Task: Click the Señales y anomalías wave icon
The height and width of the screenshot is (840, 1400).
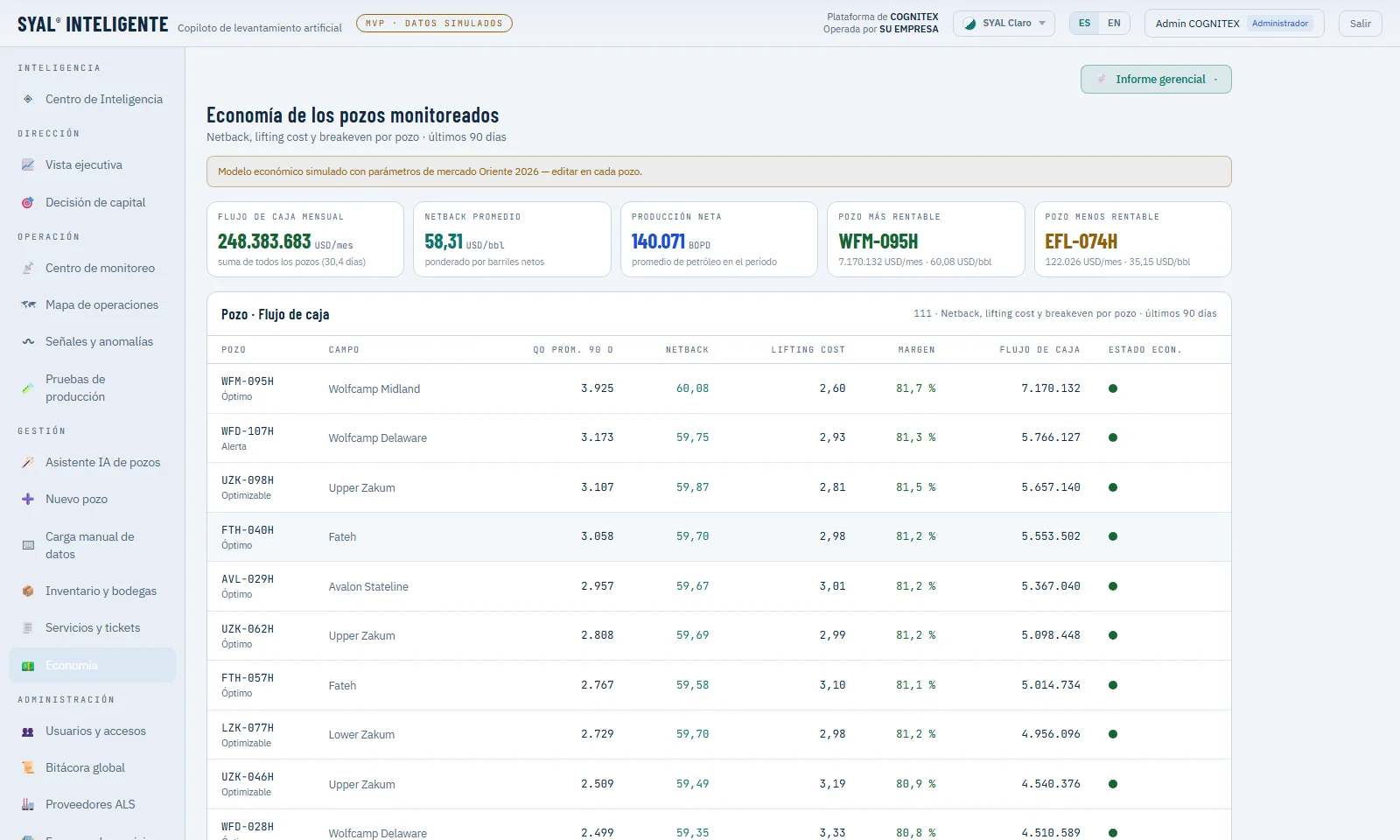Action: click(28, 341)
